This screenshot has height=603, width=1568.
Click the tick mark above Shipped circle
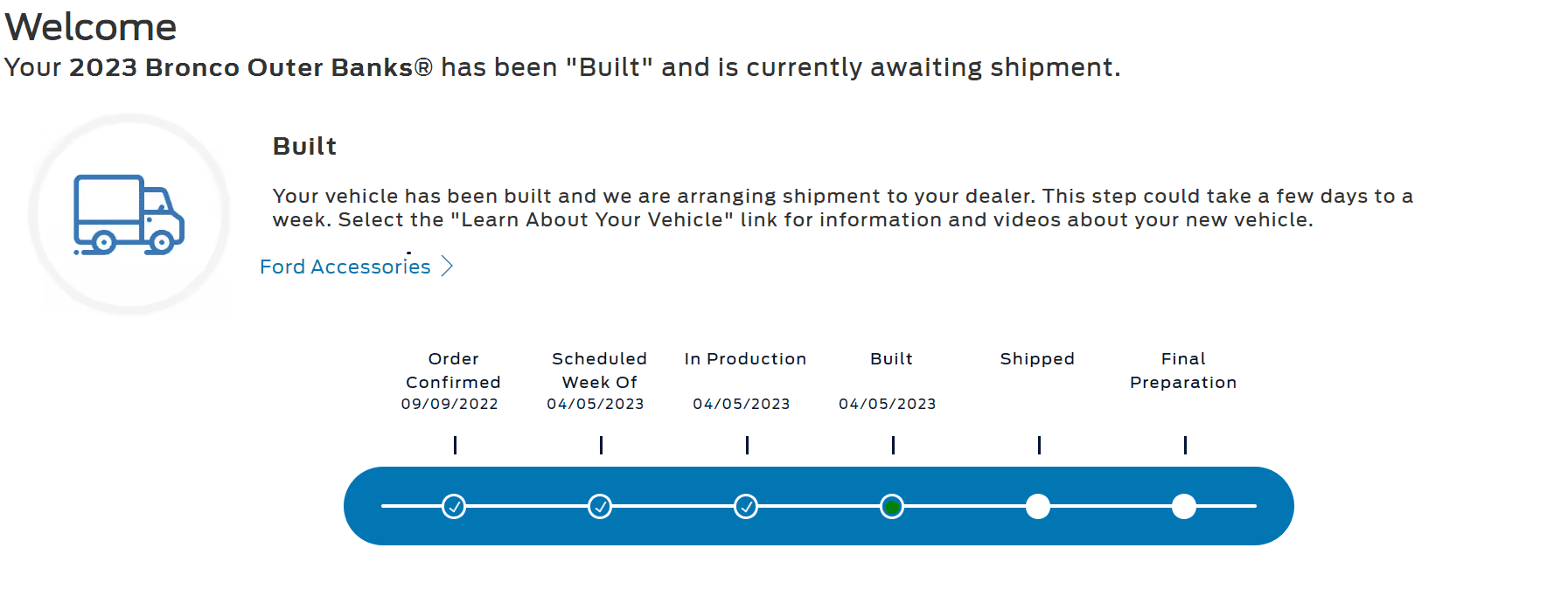[x=1039, y=446]
